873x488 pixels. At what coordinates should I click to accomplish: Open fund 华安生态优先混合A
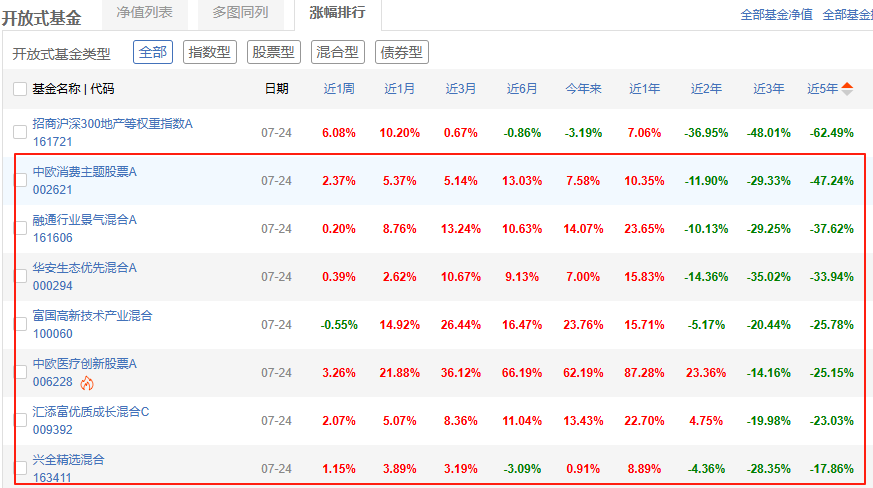tap(85, 267)
